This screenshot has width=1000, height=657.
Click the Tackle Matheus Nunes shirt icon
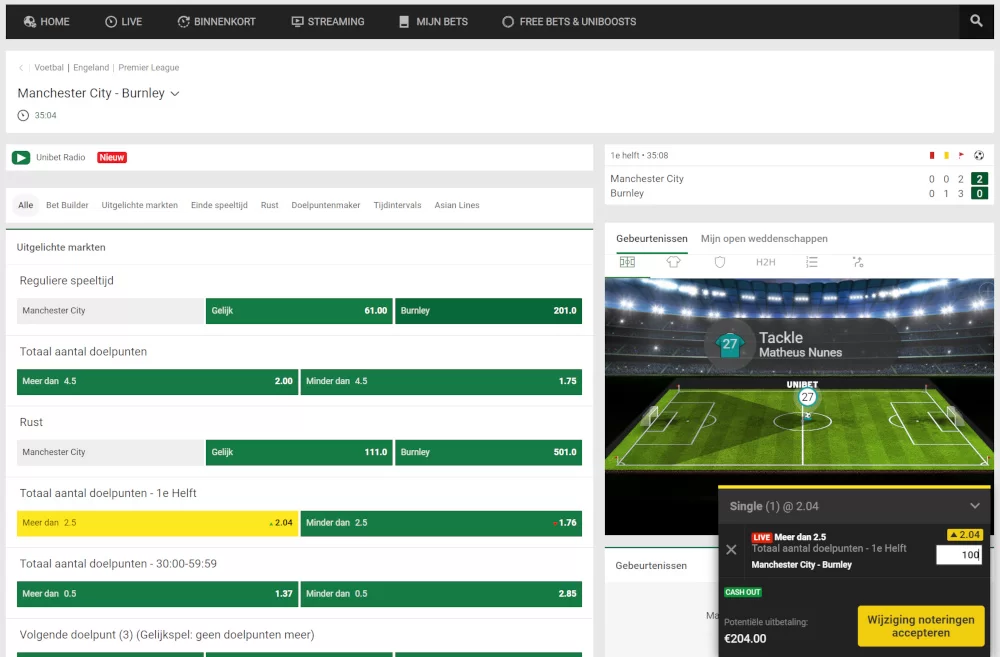(x=730, y=344)
